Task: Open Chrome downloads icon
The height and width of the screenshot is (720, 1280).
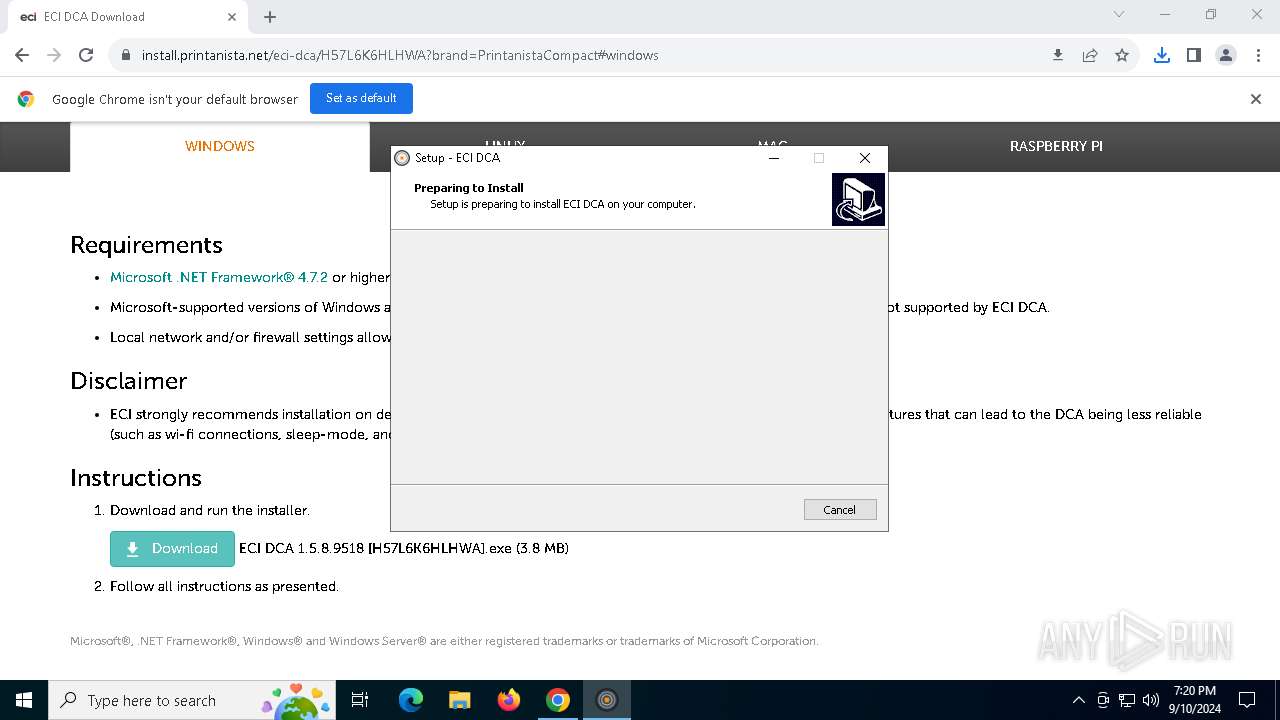Action: click(x=1162, y=55)
